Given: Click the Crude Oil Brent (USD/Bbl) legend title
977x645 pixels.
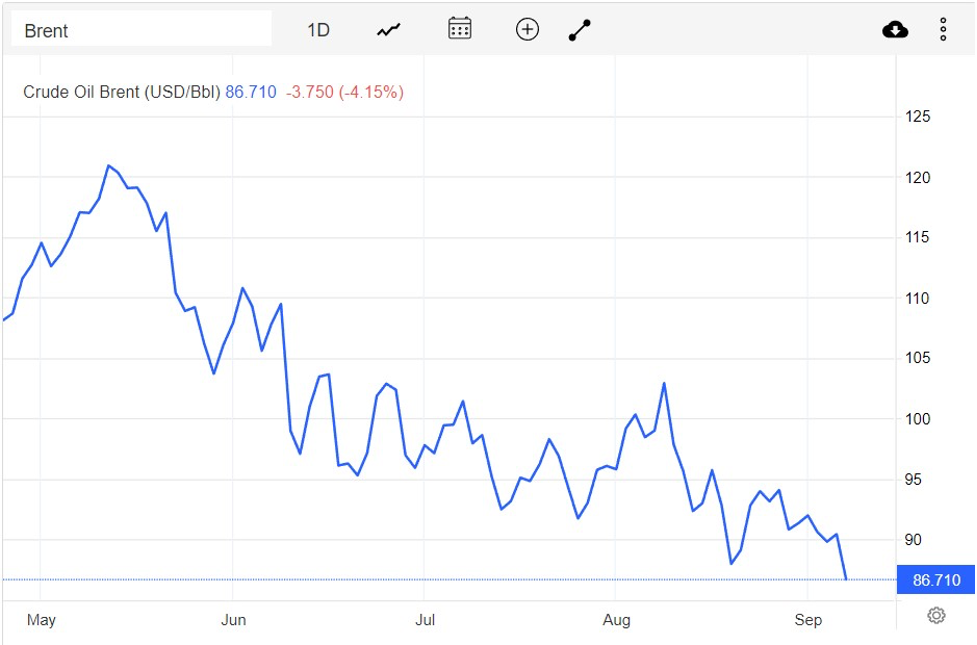Looking at the screenshot, I should [x=121, y=92].
